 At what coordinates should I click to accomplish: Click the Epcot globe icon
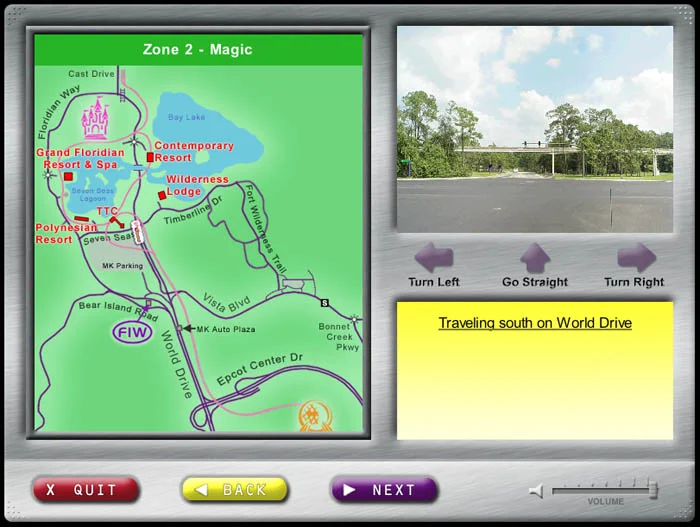point(315,416)
